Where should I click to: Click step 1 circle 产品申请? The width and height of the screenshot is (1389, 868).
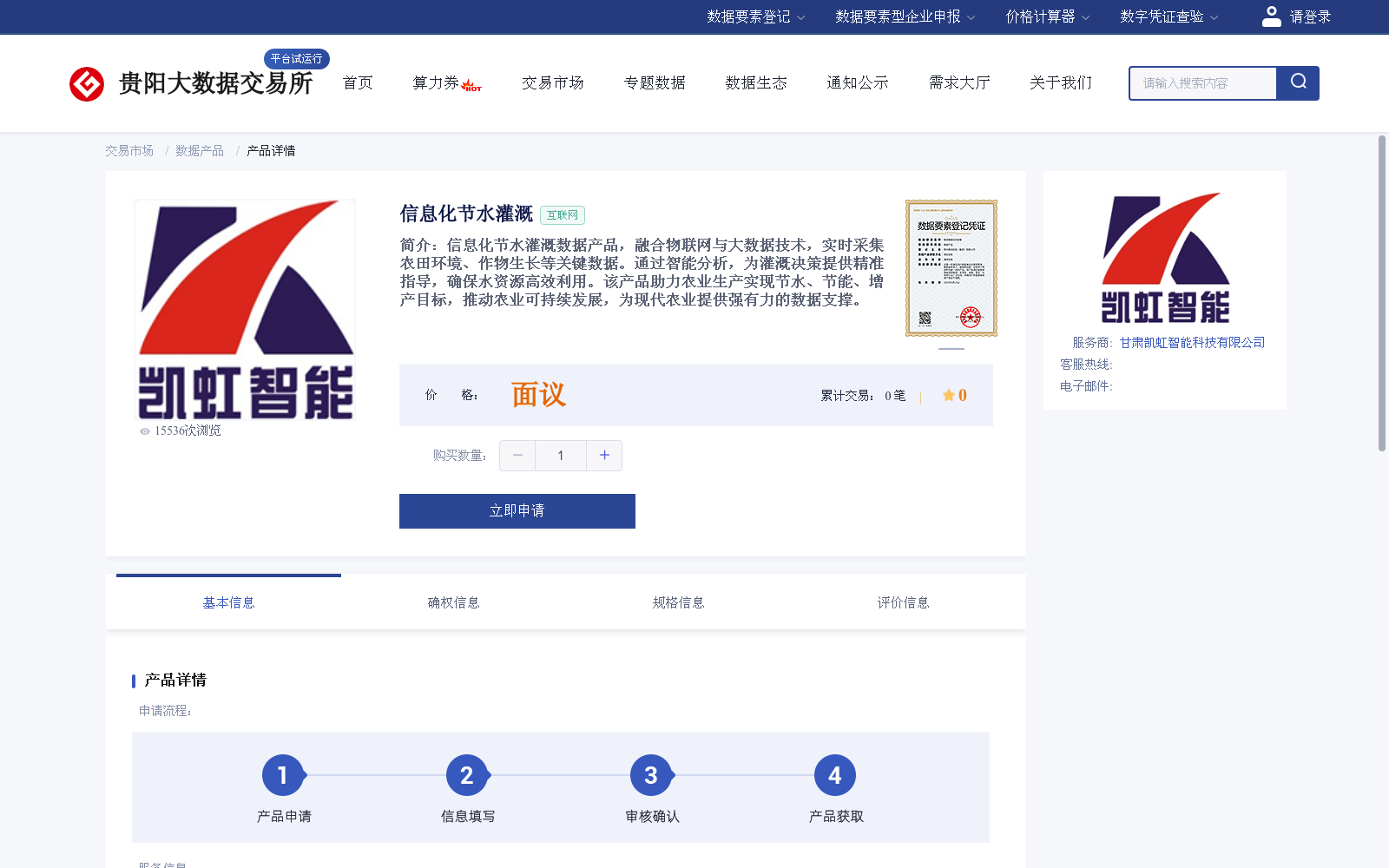click(x=283, y=775)
